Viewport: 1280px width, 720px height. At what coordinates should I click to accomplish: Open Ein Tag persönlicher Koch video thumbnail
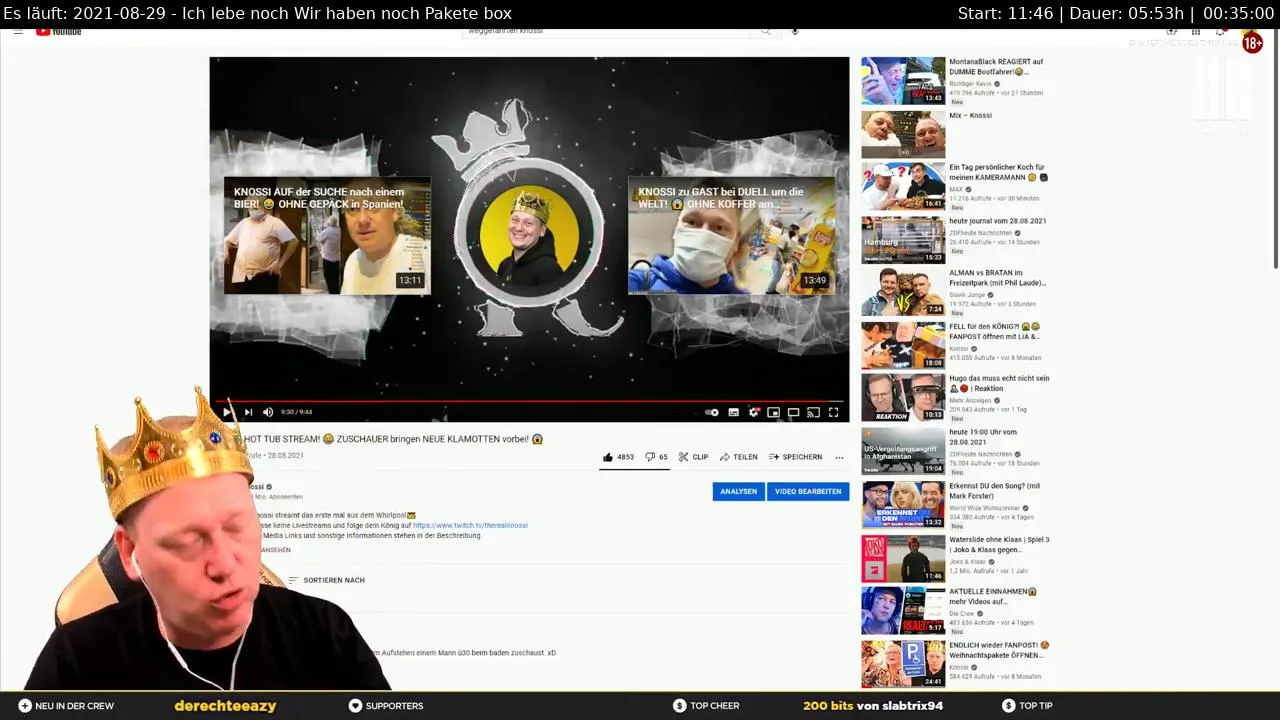[903, 187]
